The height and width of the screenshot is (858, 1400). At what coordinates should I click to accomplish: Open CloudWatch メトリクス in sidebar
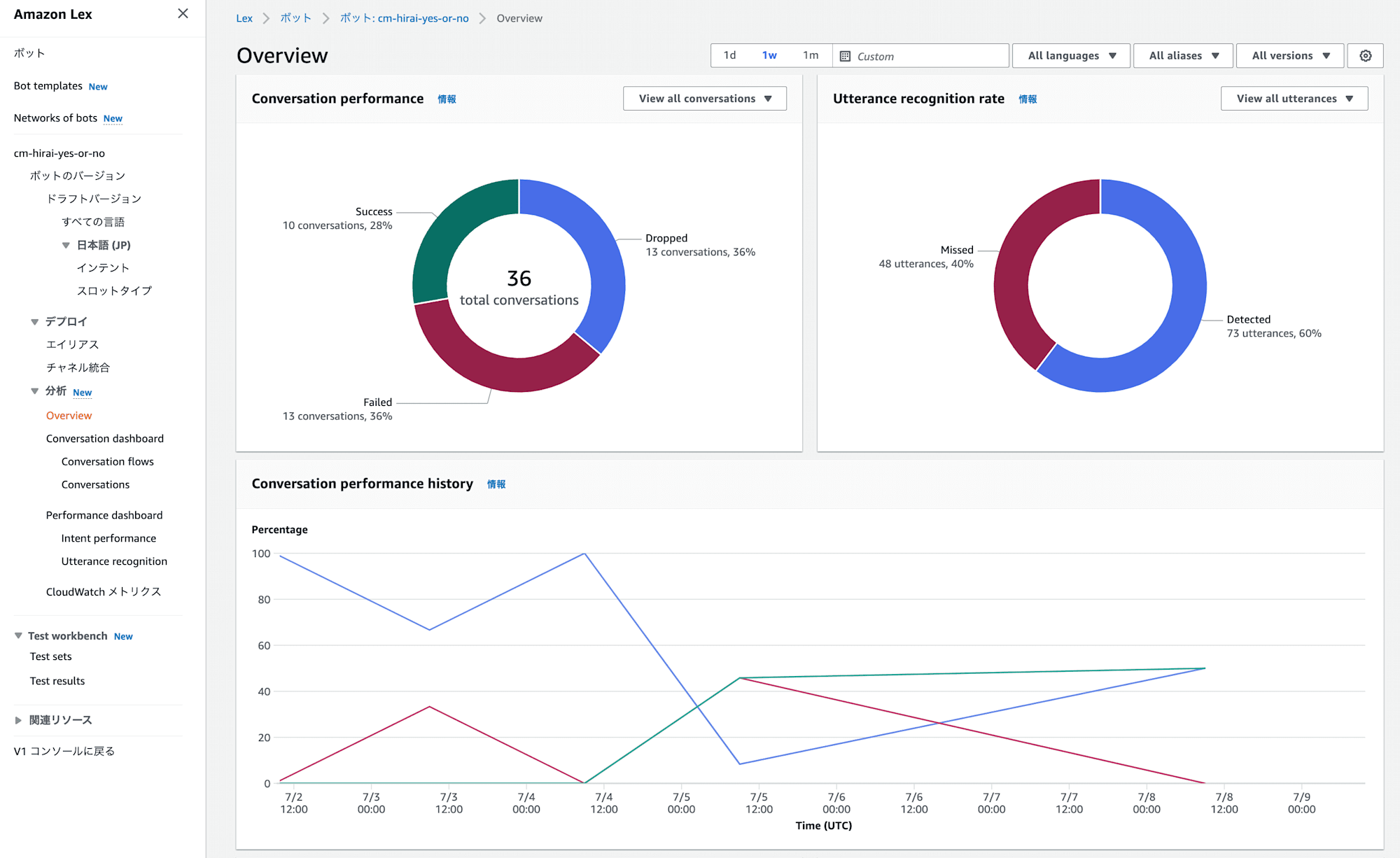[104, 592]
